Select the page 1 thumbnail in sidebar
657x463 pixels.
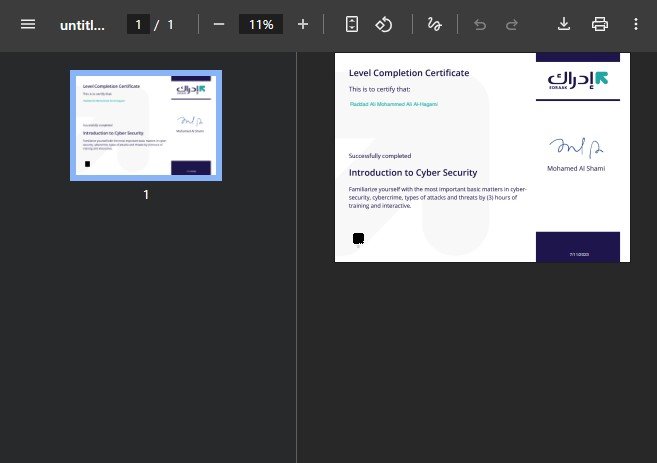(146, 125)
